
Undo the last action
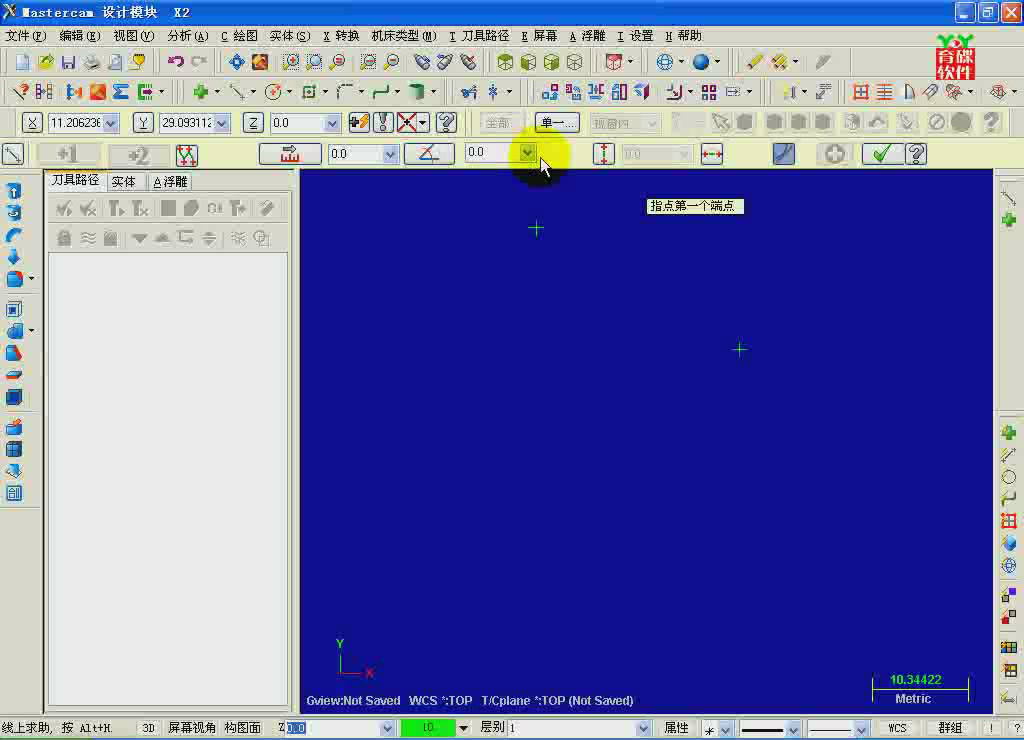[x=176, y=62]
